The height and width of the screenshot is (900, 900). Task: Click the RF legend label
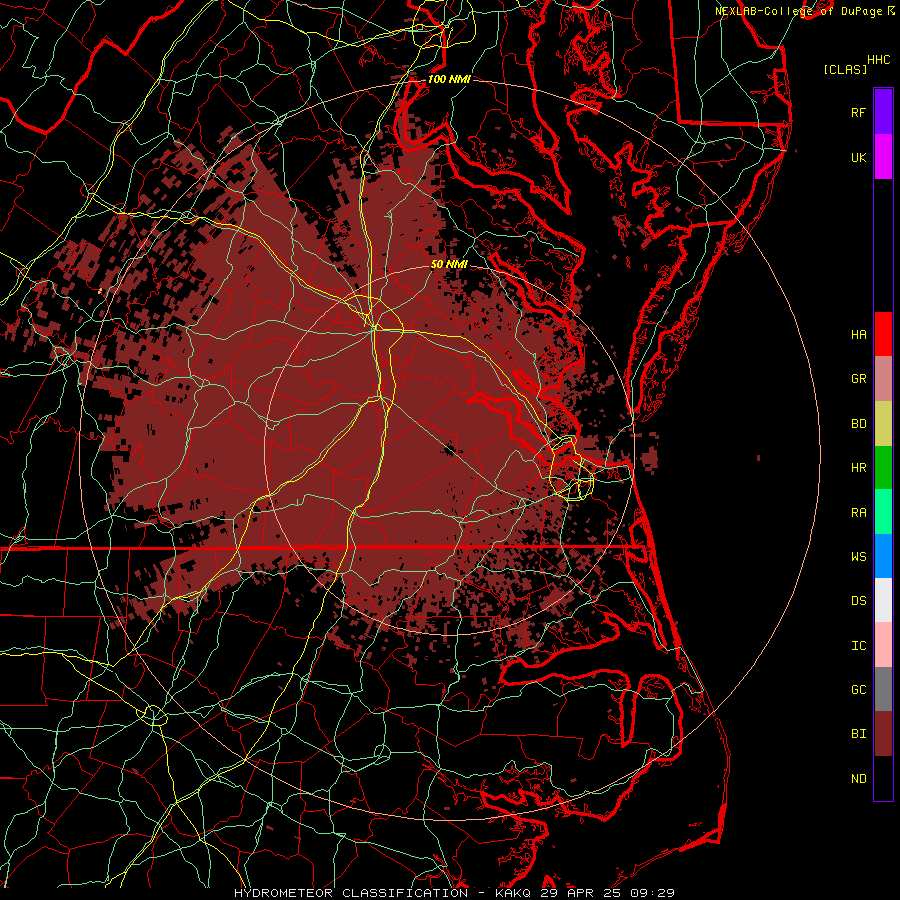[x=858, y=113]
